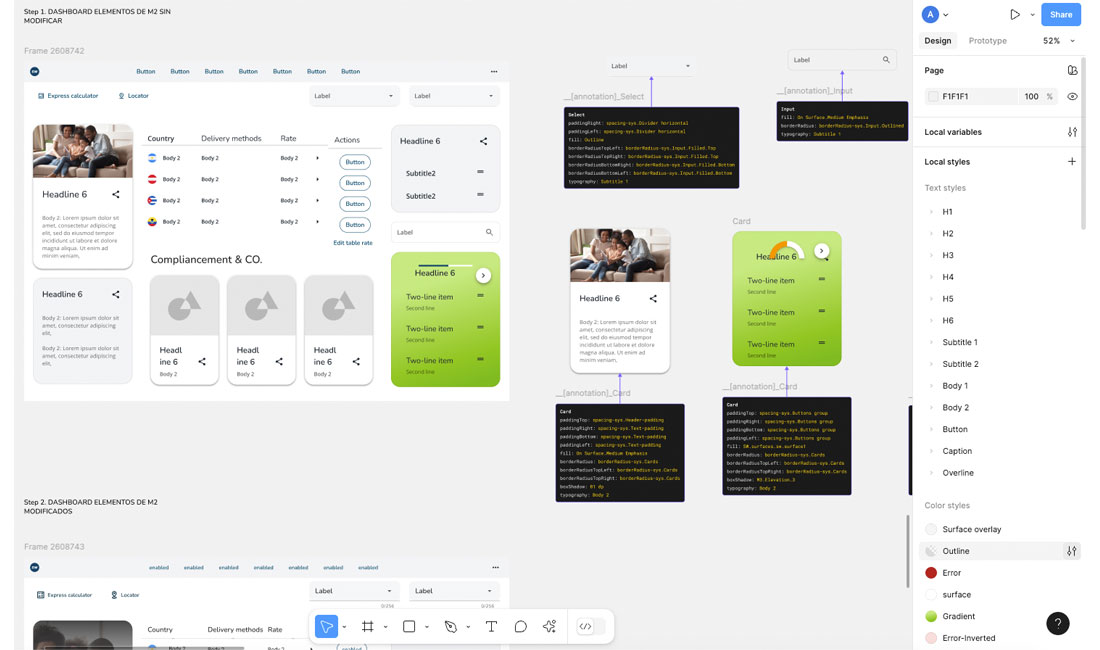
Task: Toggle page background visibility eye icon
Action: point(1072,97)
